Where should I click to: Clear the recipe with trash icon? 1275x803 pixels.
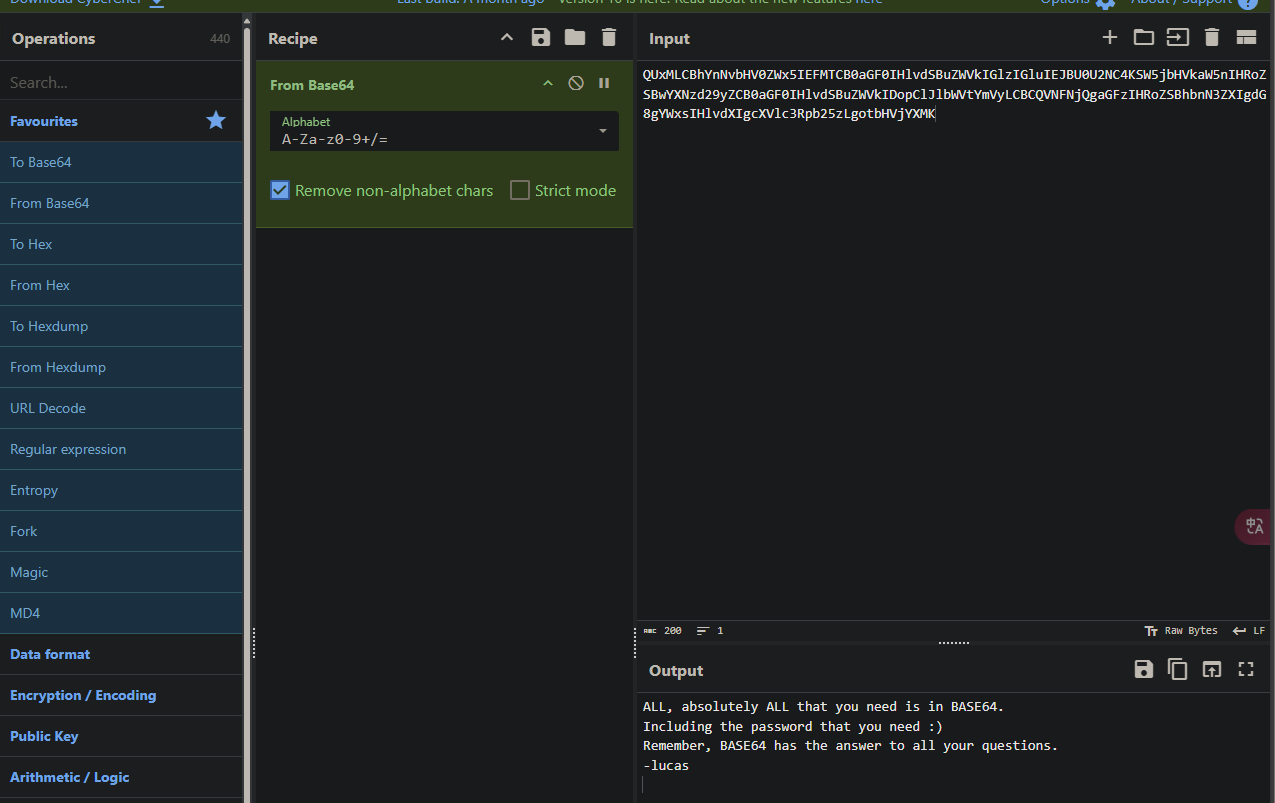click(609, 38)
